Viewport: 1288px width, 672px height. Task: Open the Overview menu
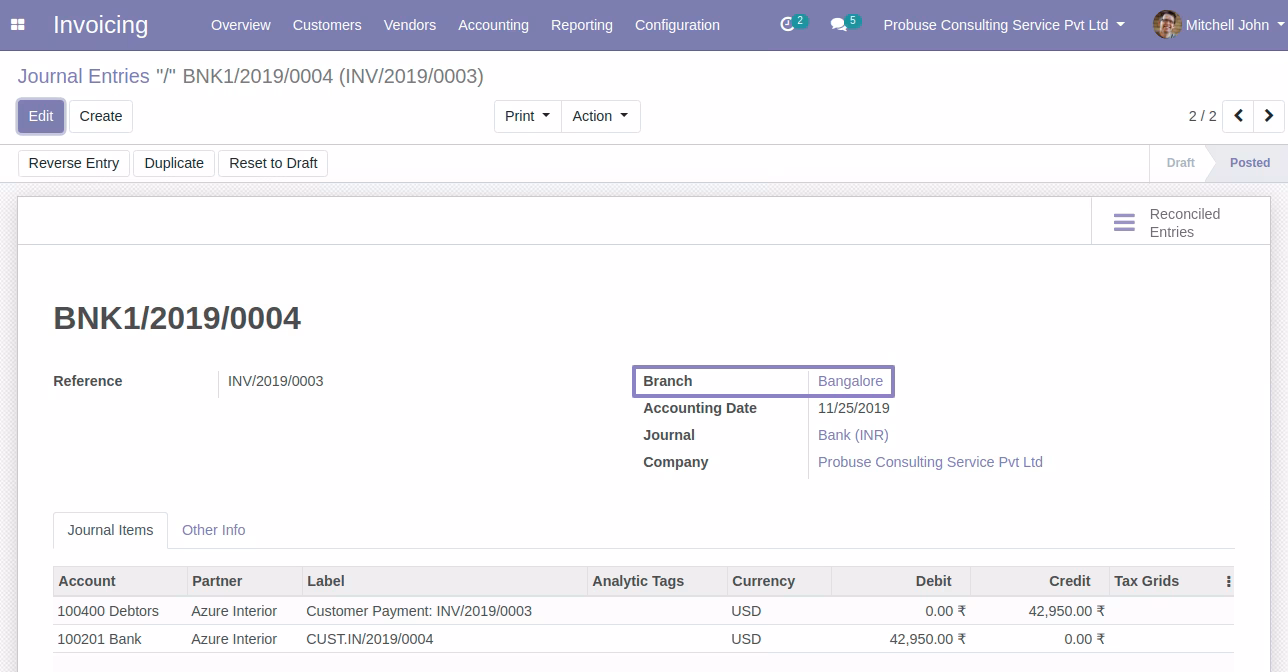[x=241, y=25]
